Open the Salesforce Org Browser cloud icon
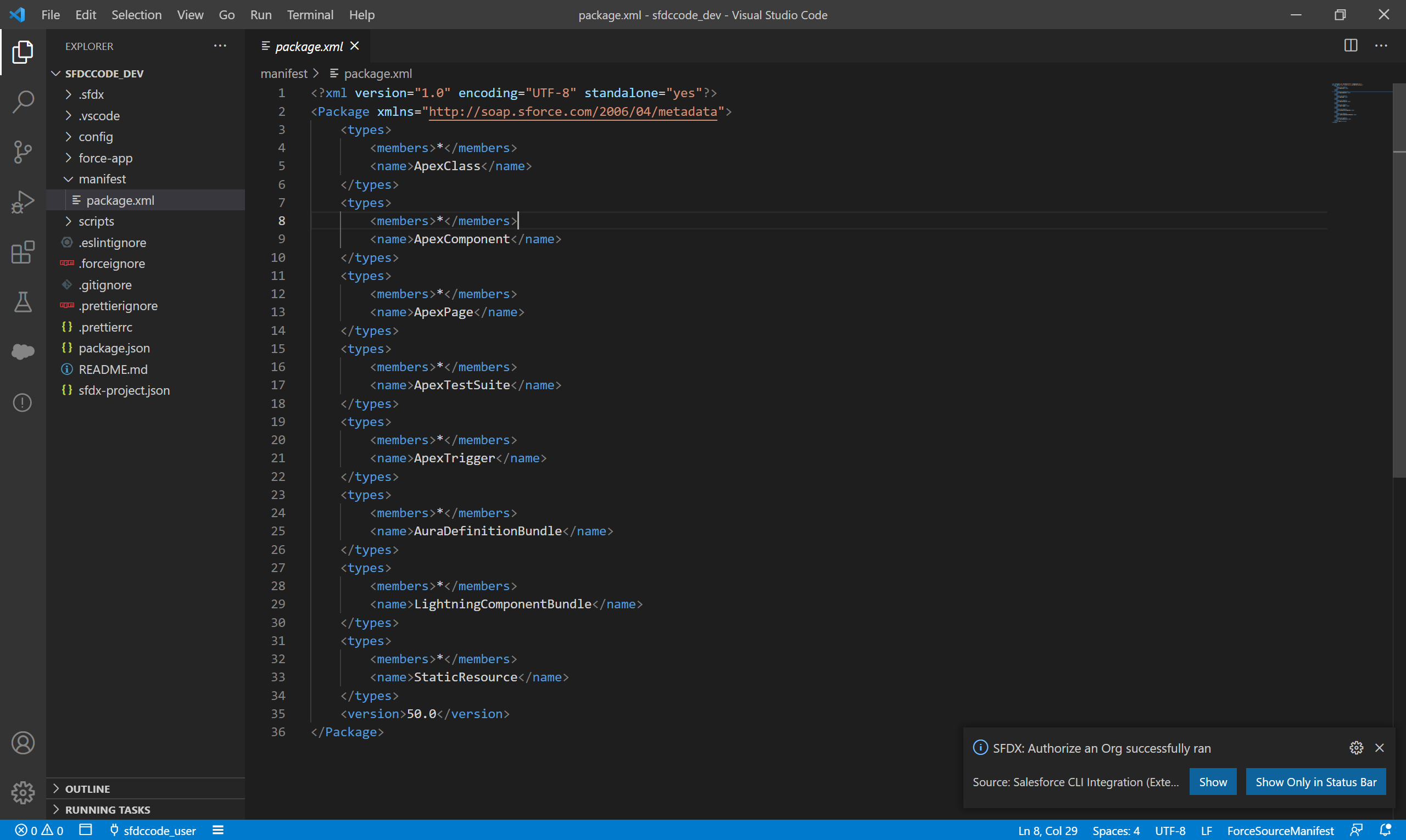The height and width of the screenshot is (840, 1406). click(23, 351)
